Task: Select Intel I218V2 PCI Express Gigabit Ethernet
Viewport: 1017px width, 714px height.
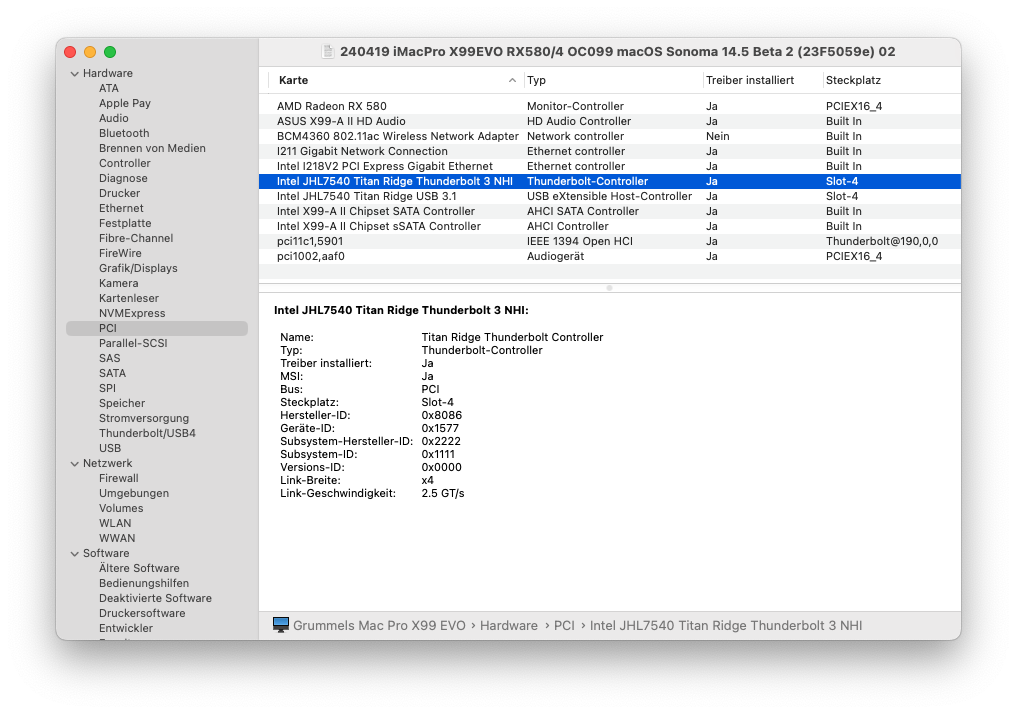Action: pos(610,166)
